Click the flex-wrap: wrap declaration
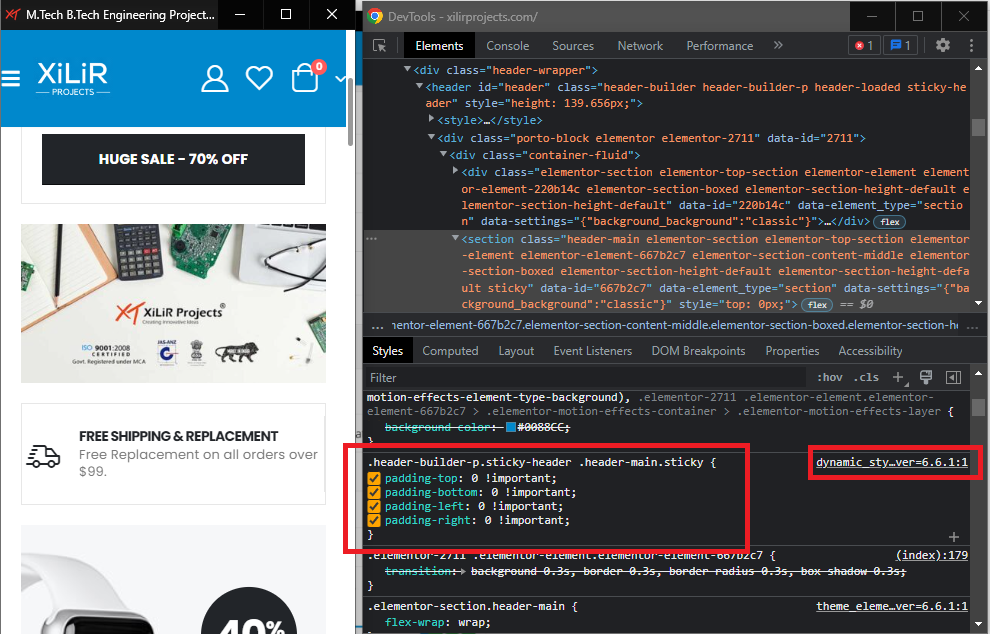This screenshot has width=990, height=634. [x=438, y=623]
